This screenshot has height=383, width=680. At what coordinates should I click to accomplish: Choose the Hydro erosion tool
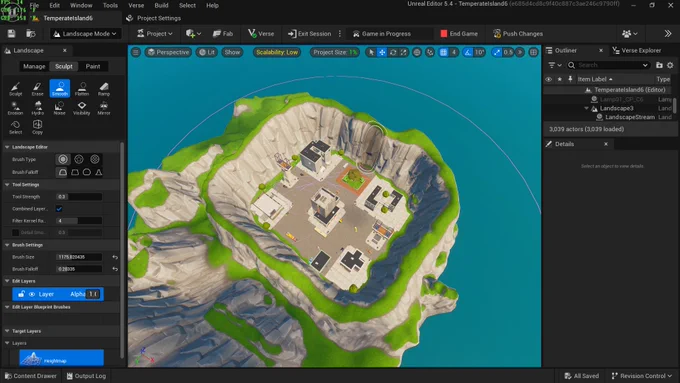point(37,108)
